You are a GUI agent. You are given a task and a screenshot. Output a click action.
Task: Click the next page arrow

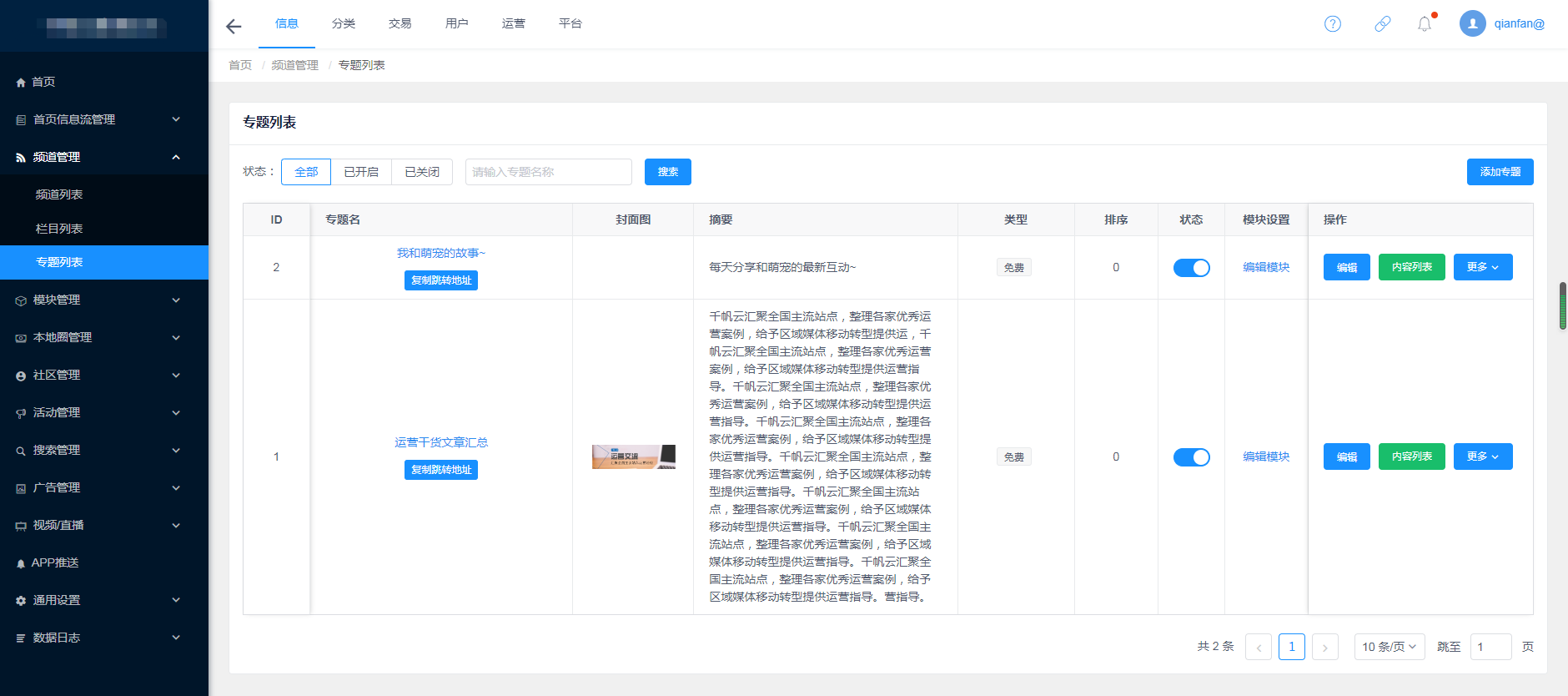[x=1325, y=647]
